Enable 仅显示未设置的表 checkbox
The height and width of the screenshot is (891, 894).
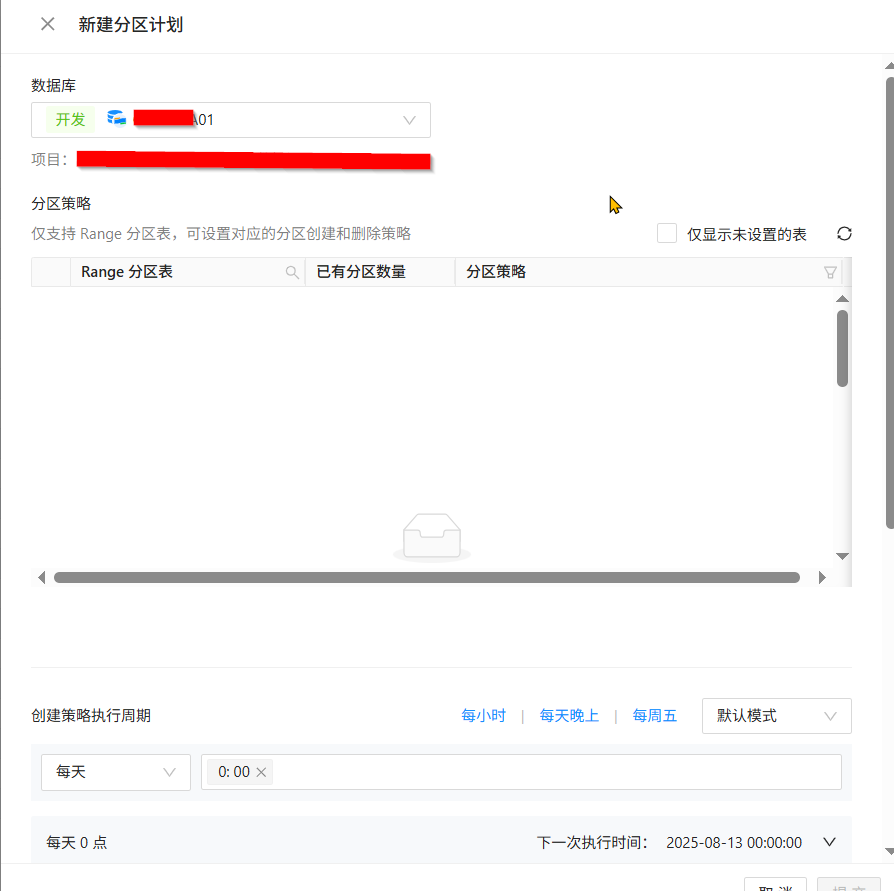(x=667, y=233)
